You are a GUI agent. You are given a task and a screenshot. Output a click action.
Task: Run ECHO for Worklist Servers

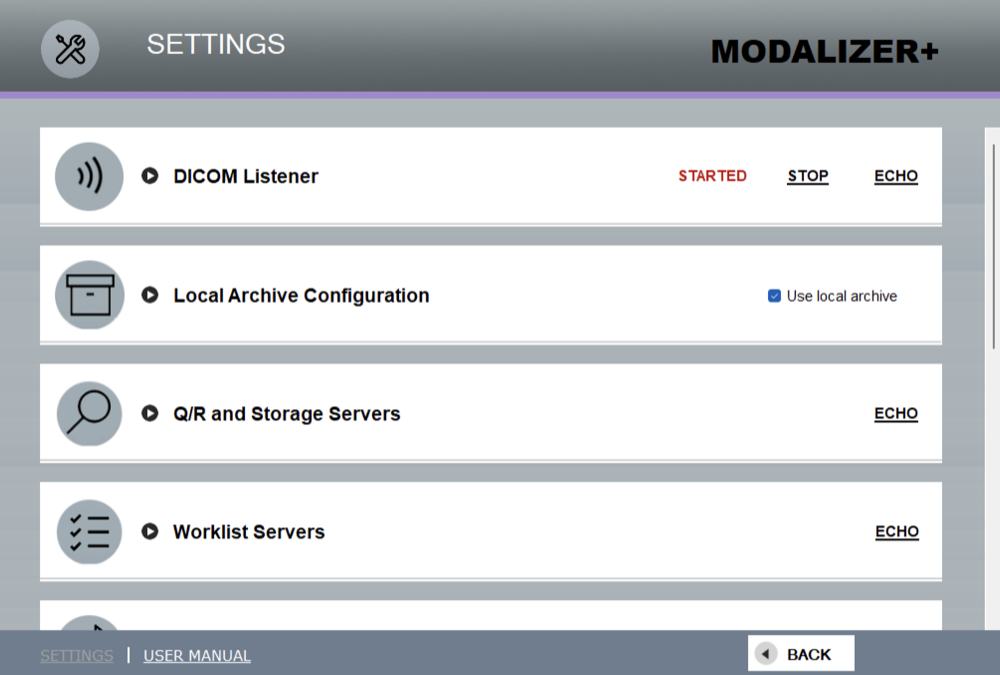[x=897, y=531]
